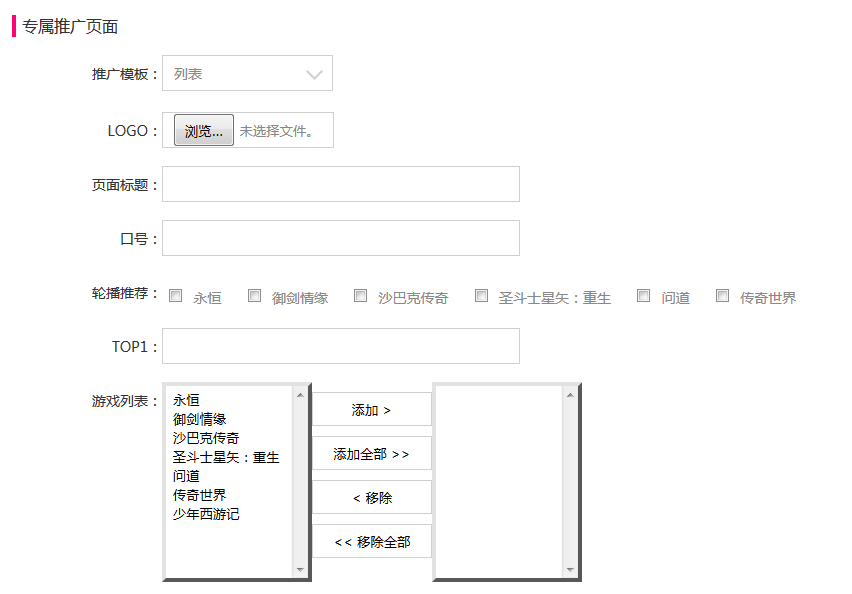Focus the 口号 slogan input box
852x594 pixels.
click(x=340, y=238)
